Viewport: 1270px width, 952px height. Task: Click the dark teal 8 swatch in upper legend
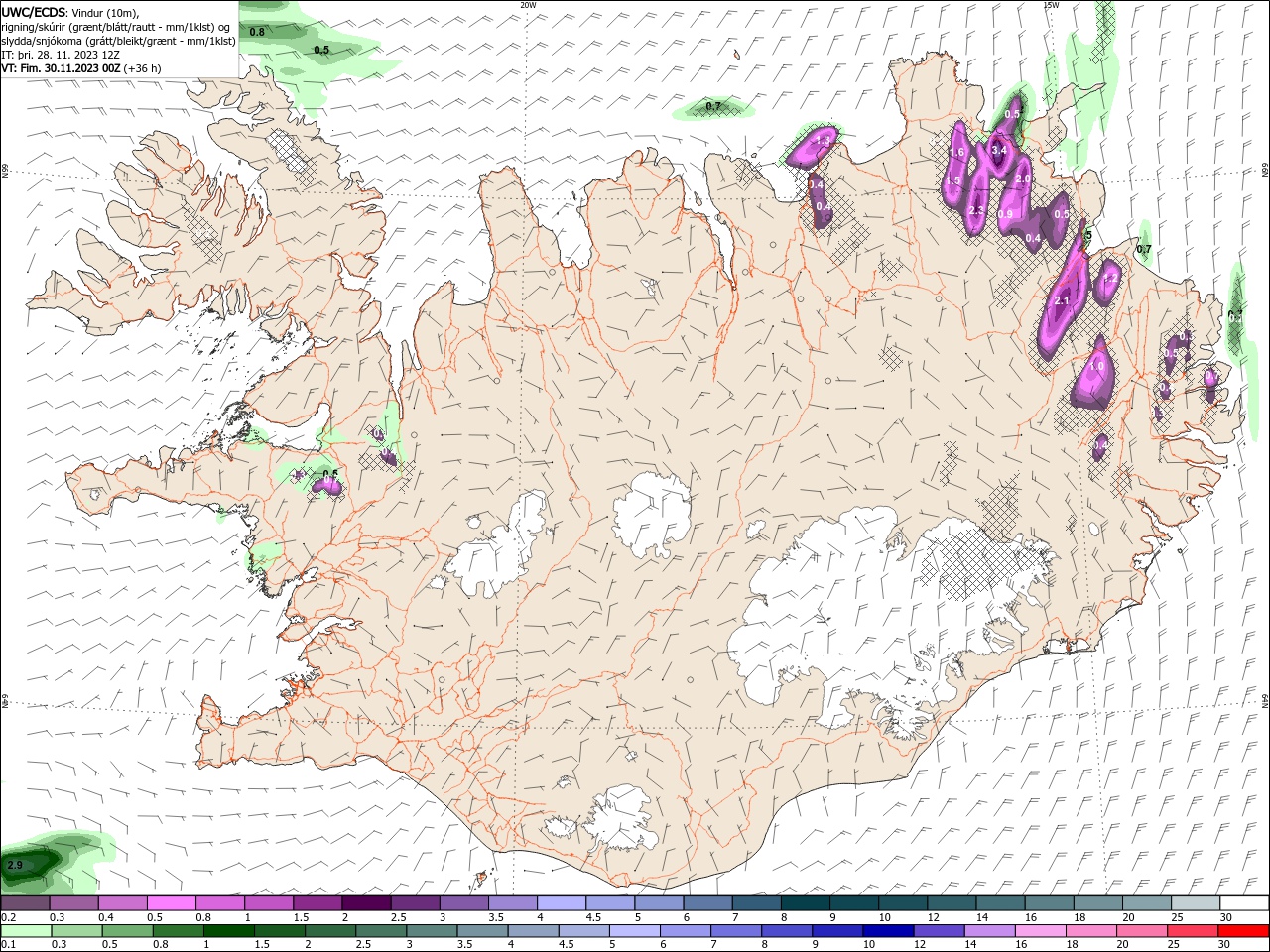coord(805,903)
